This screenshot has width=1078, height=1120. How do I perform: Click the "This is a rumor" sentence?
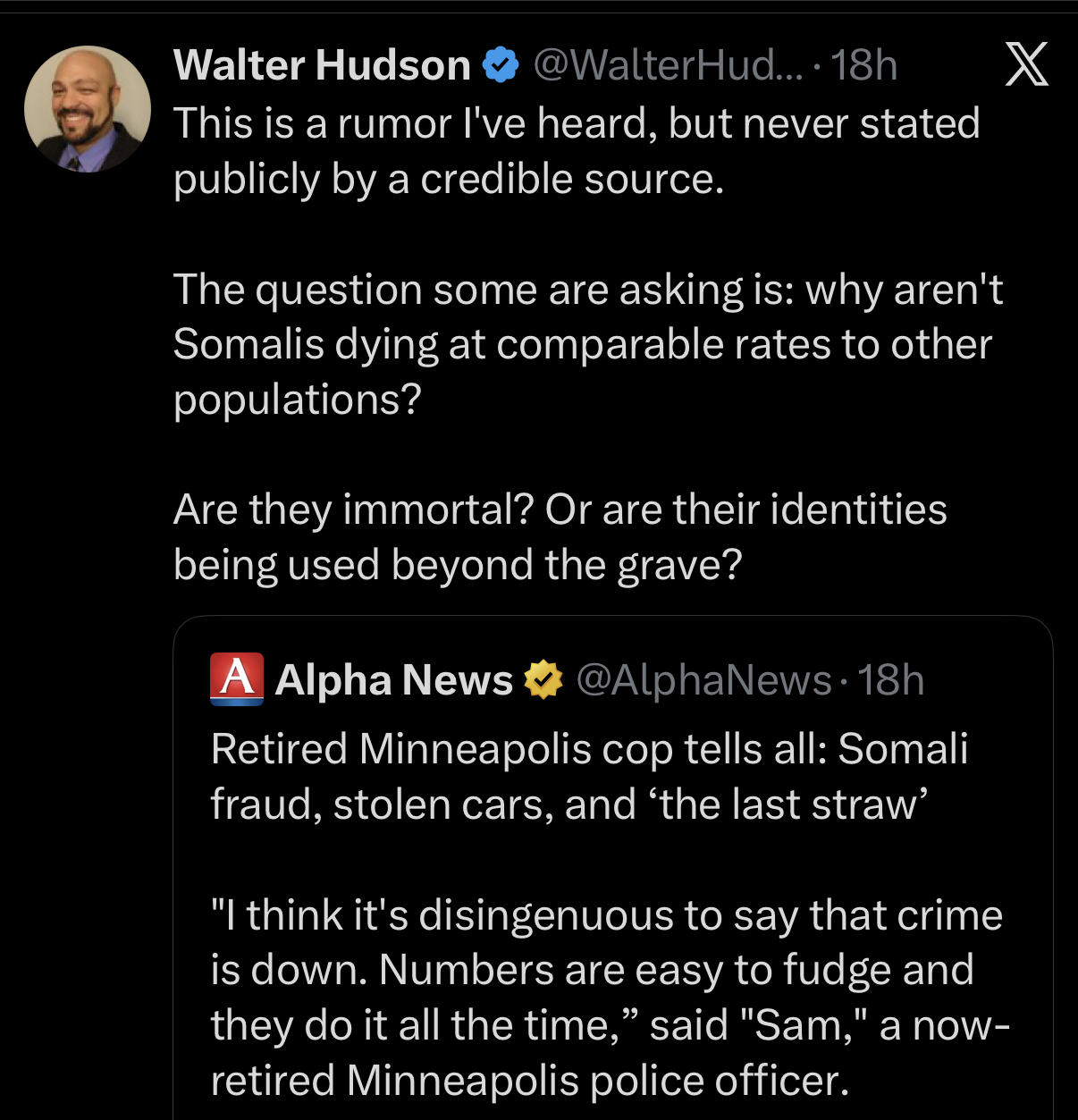[x=577, y=123]
